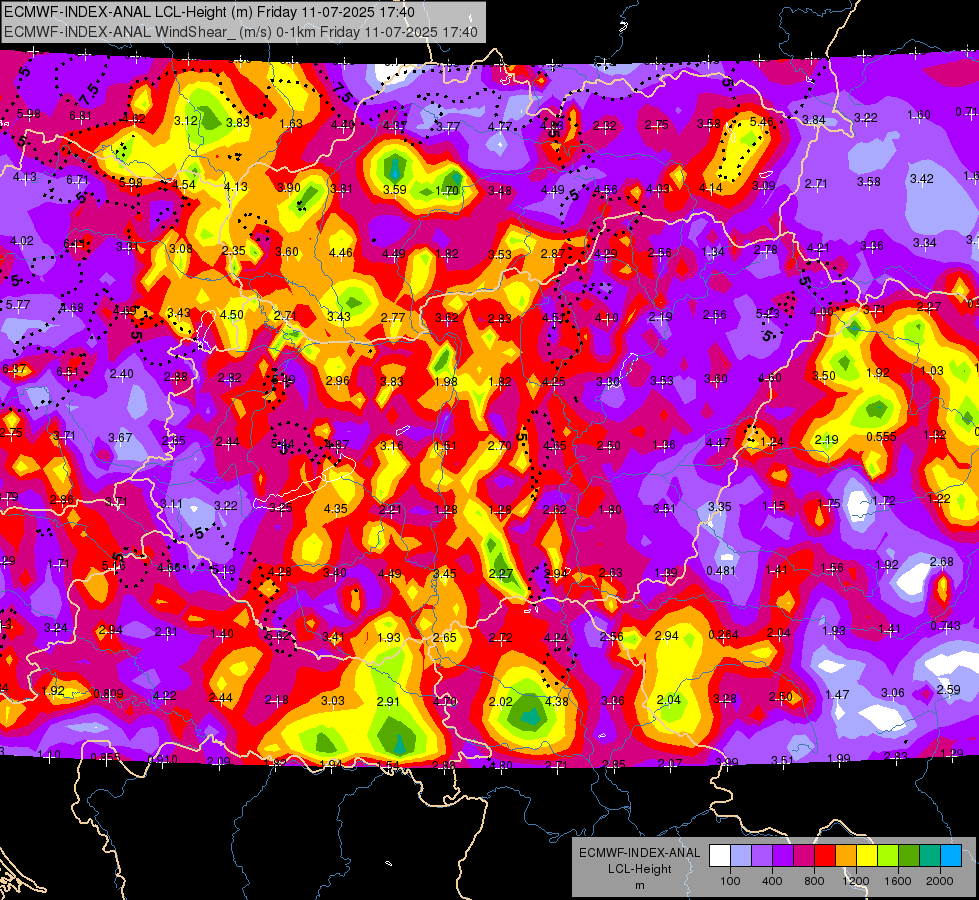Click the wind shear value 3.59
Viewport: 979px width, 900px height.
point(395,190)
